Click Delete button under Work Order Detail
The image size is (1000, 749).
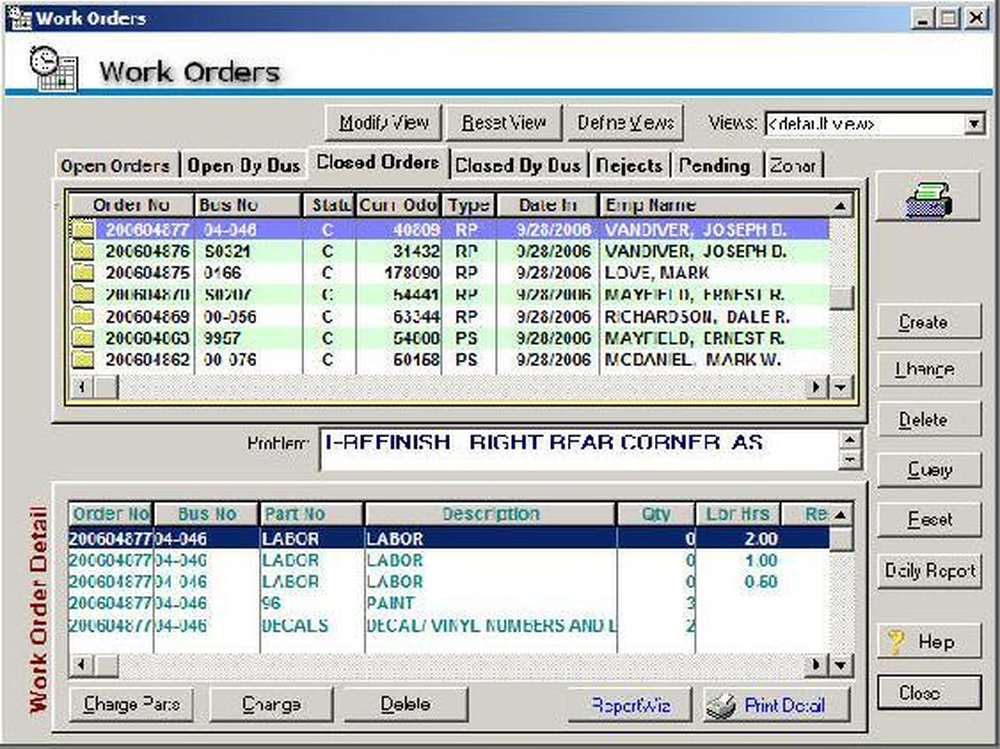(x=406, y=704)
